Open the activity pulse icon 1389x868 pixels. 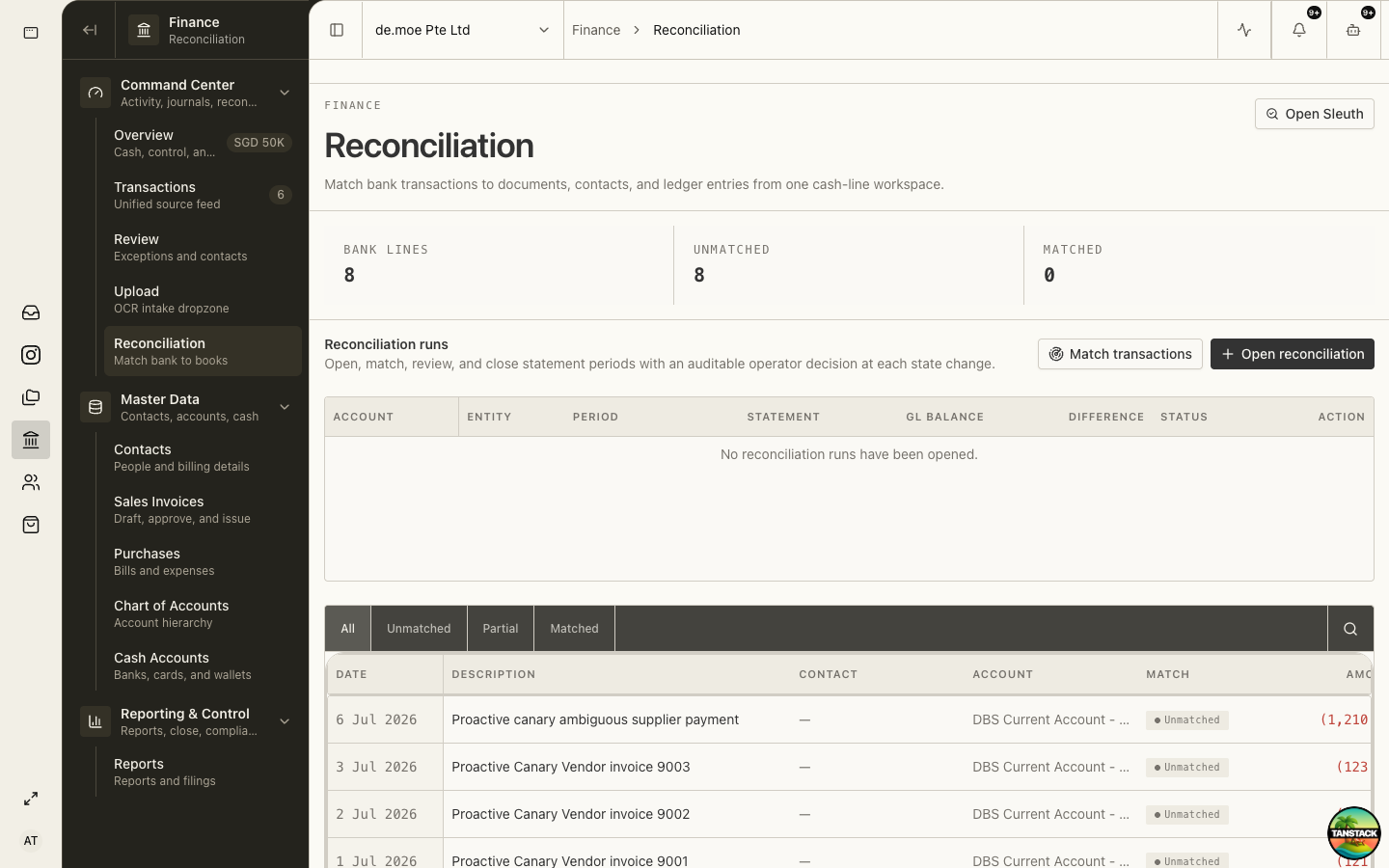pos(1244,30)
